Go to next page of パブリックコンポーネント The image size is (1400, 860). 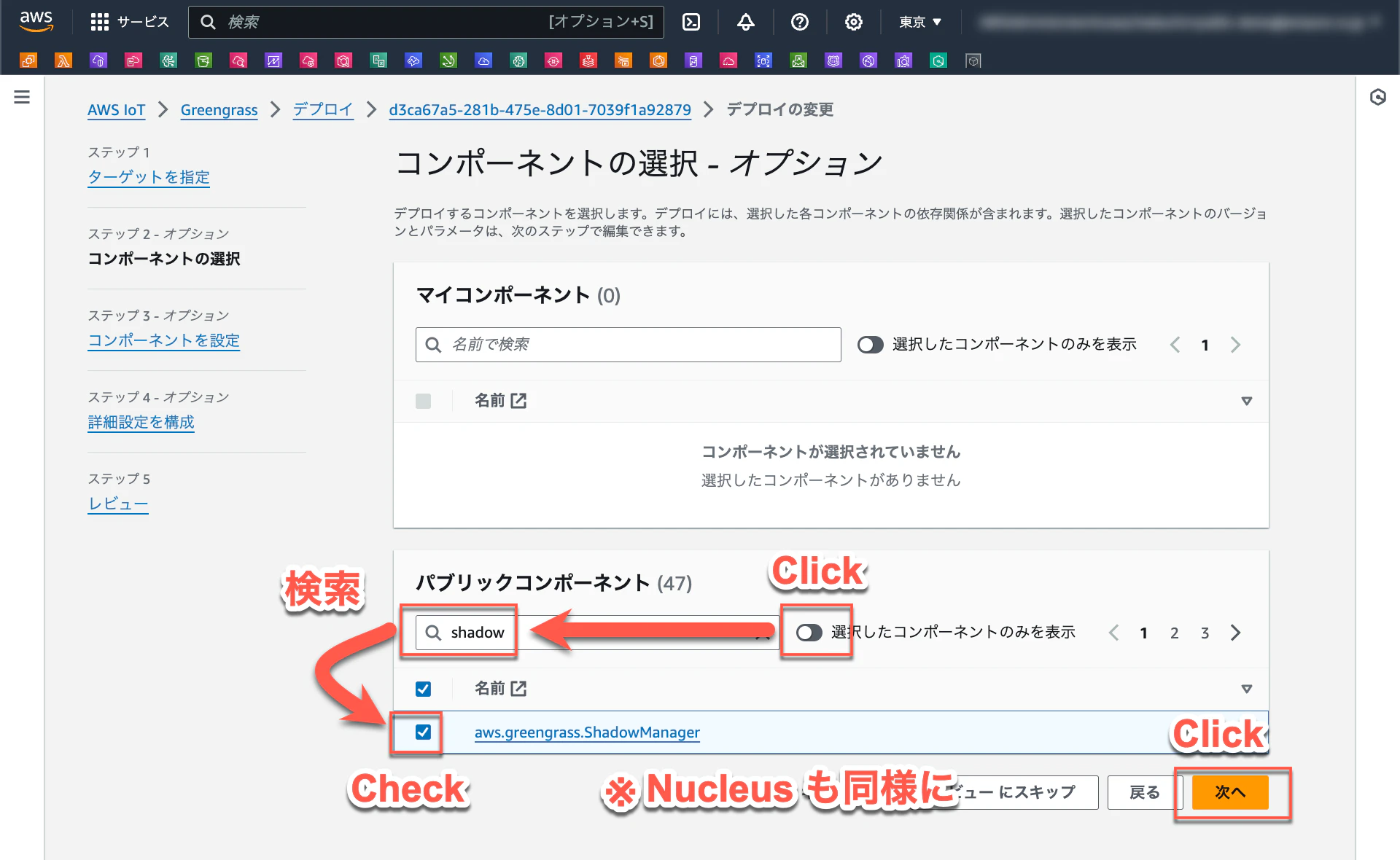[x=1235, y=633]
